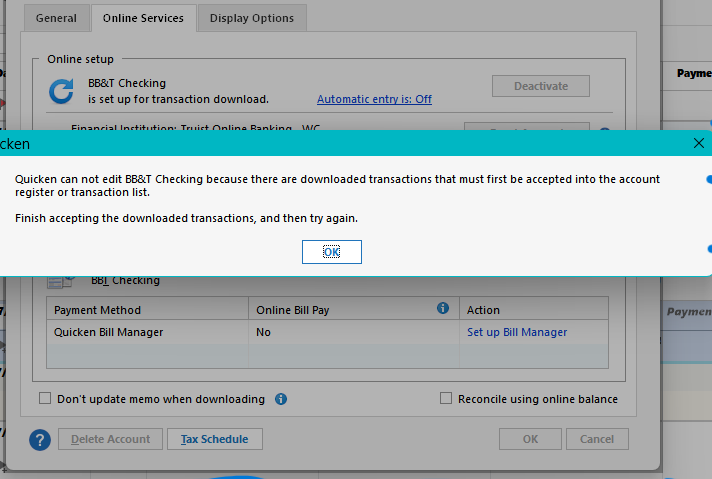Click the Deactivate button
This screenshot has width=712, height=479.
click(x=541, y=86)
